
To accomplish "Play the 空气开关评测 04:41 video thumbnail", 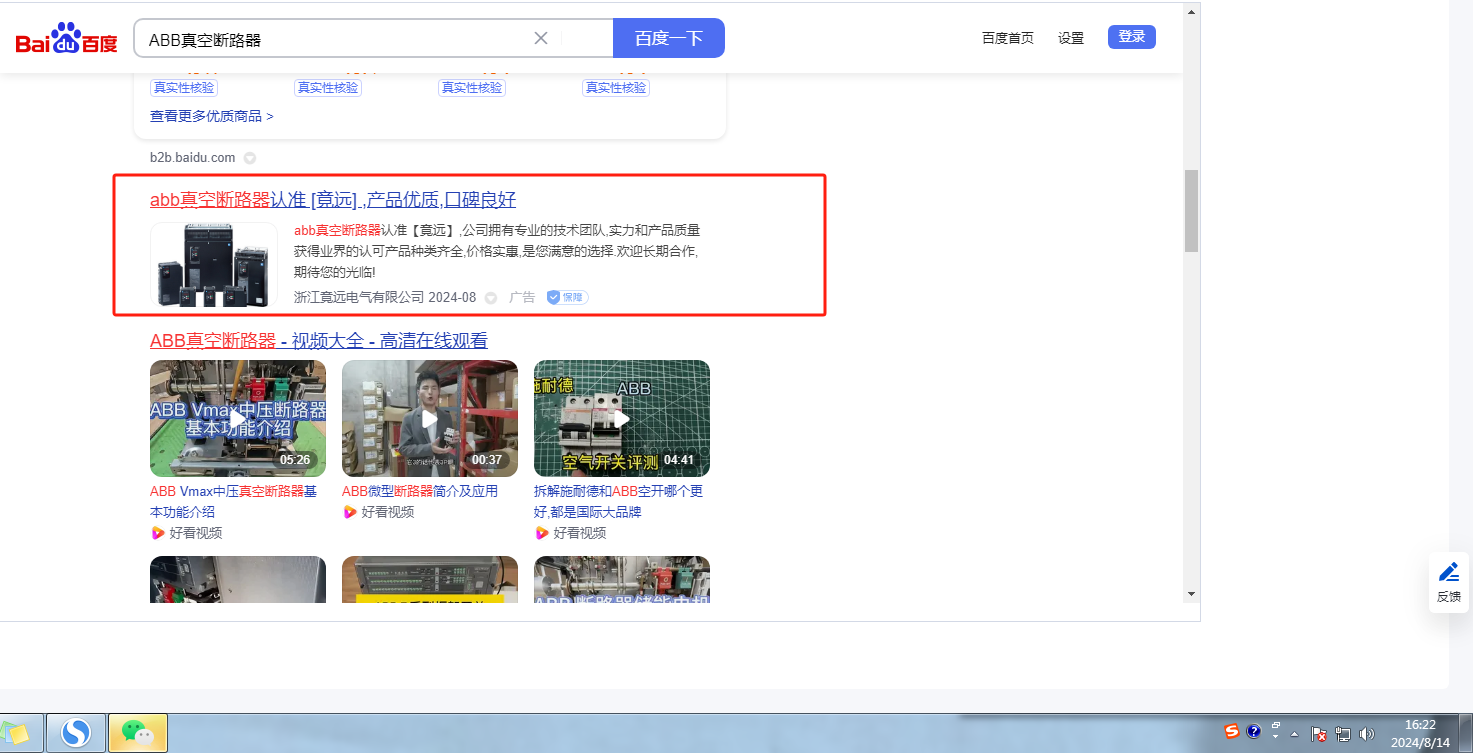I will 622,418.
